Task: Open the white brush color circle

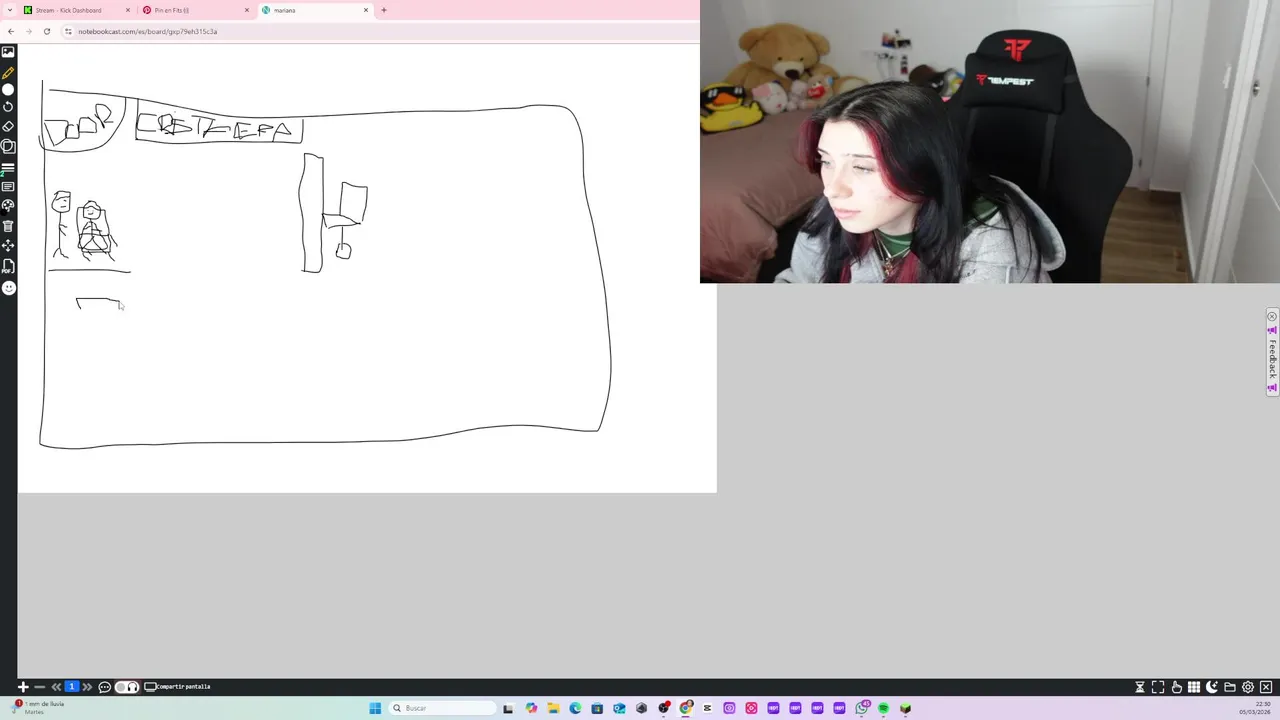Action: pos(8,90)
